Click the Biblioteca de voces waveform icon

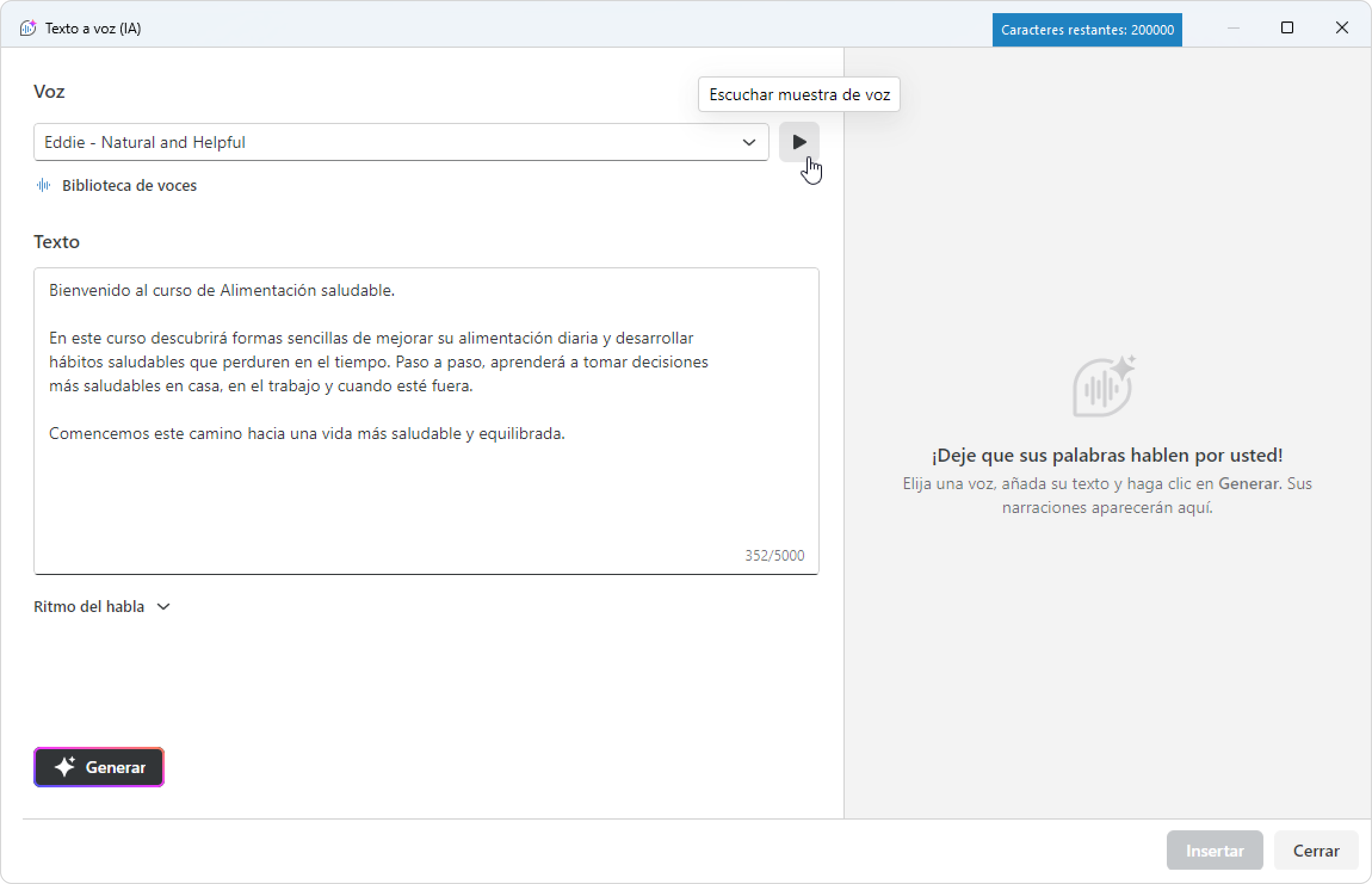44,186
